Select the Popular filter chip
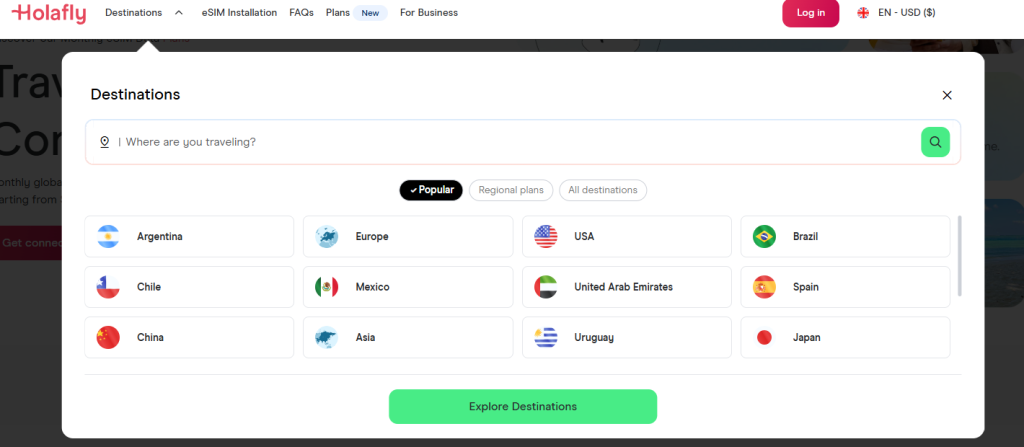 click(431, 190)
